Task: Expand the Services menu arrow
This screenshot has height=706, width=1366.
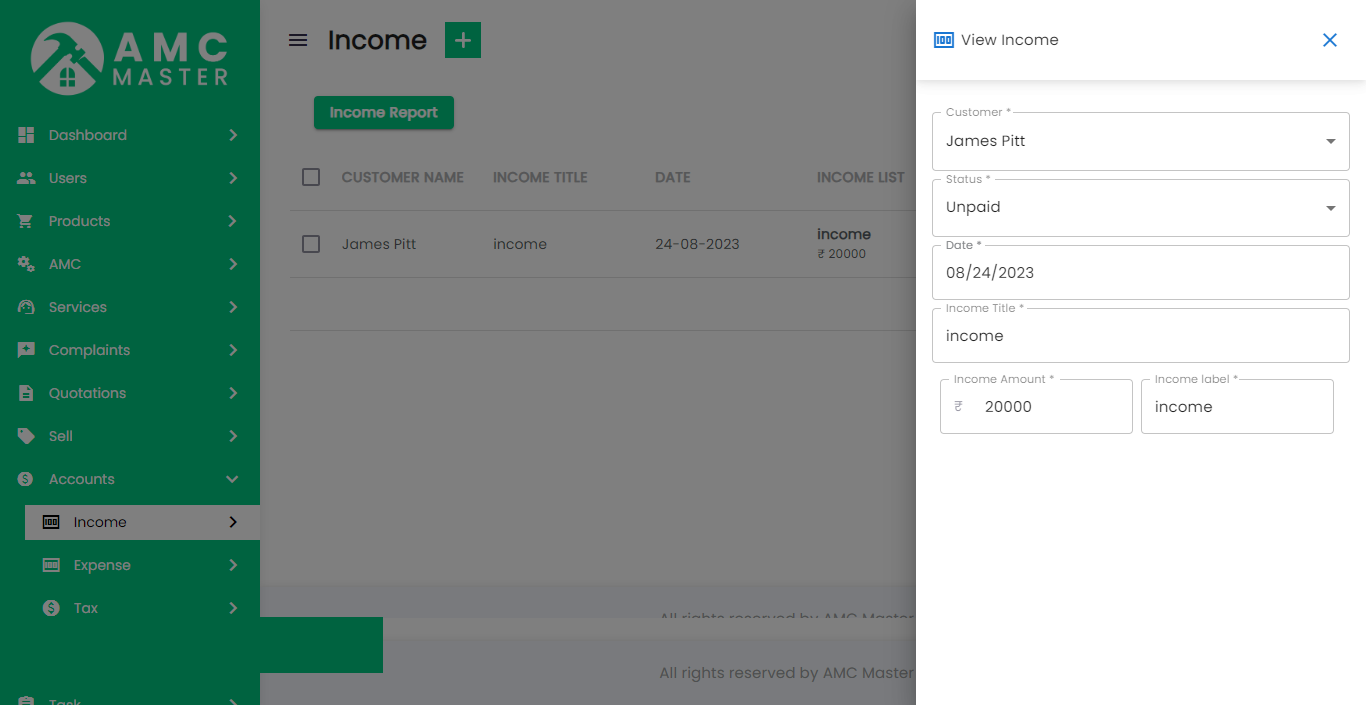Action: (232, 307)
